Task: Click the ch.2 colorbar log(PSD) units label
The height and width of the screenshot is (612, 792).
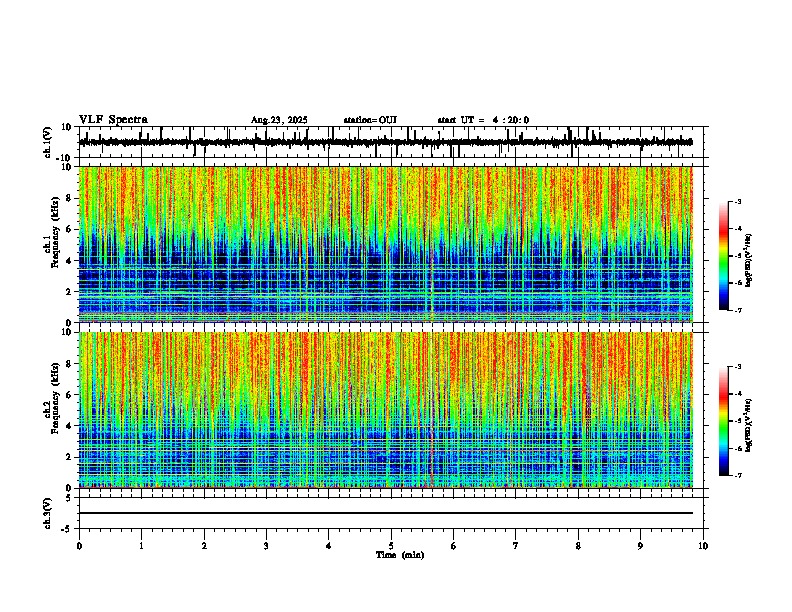Action: coord(749,425)
